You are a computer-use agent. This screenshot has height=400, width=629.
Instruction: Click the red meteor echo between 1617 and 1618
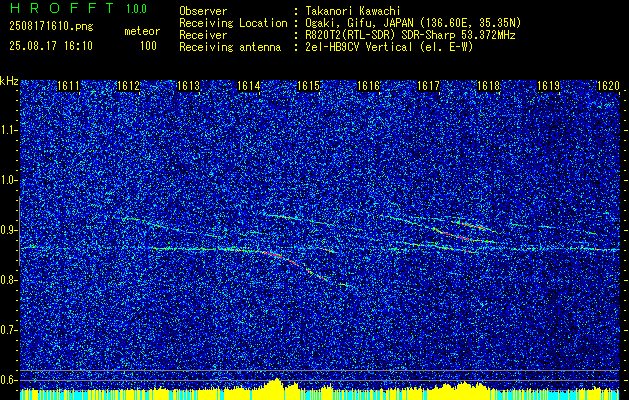(x=459, y=236)
